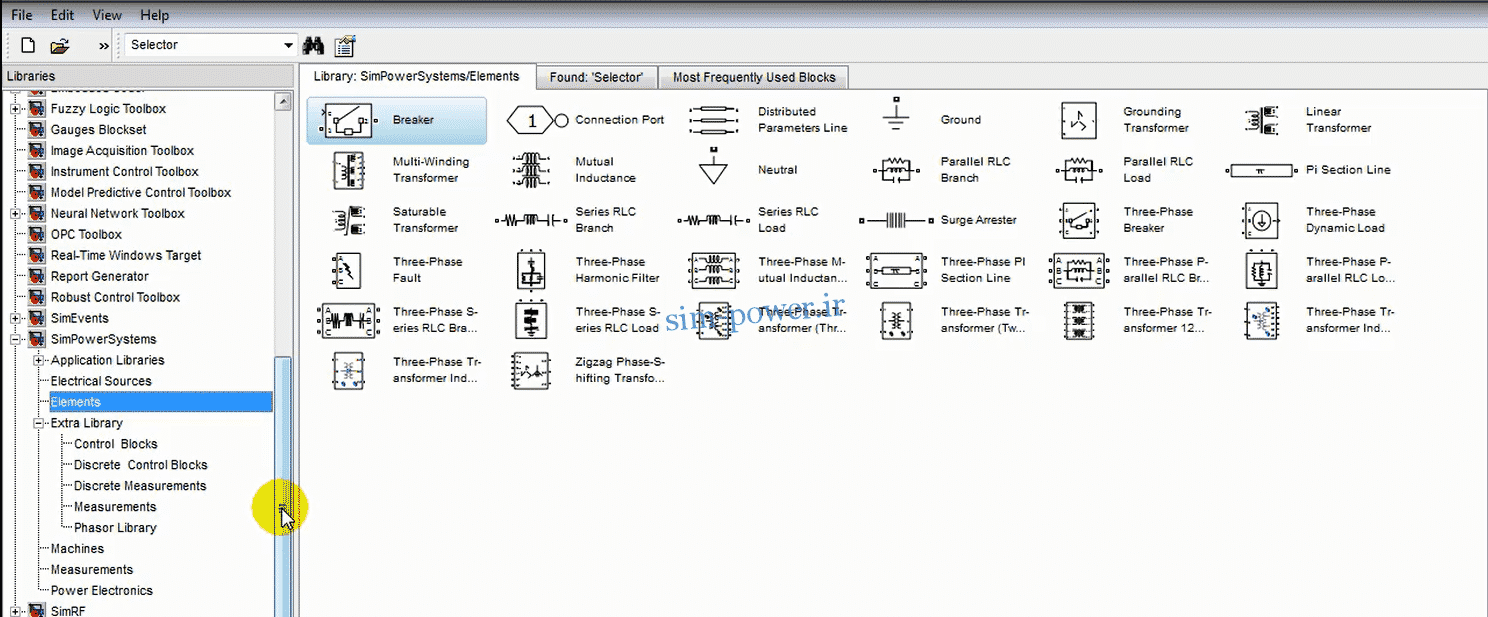The width and height of the screenshot is (1488, 617).
Task: Select the Neutral block icon
Action: [713, 167]
